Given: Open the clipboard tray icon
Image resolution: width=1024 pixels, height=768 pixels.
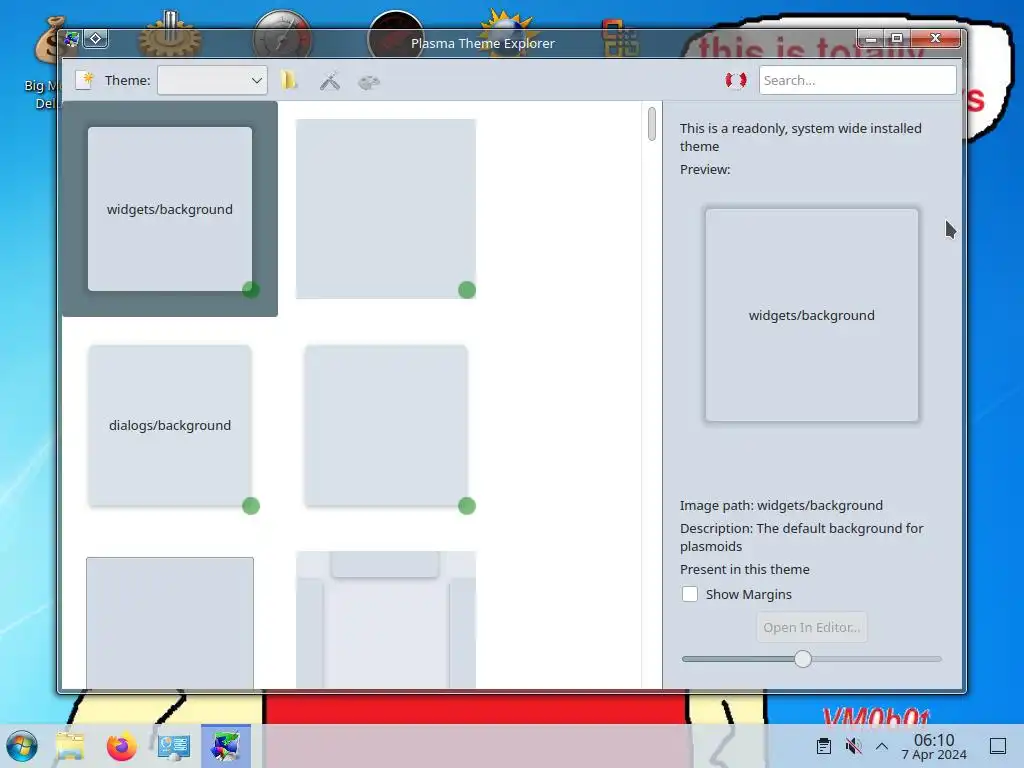Looking at the screenshot, I should click(824, 746).
